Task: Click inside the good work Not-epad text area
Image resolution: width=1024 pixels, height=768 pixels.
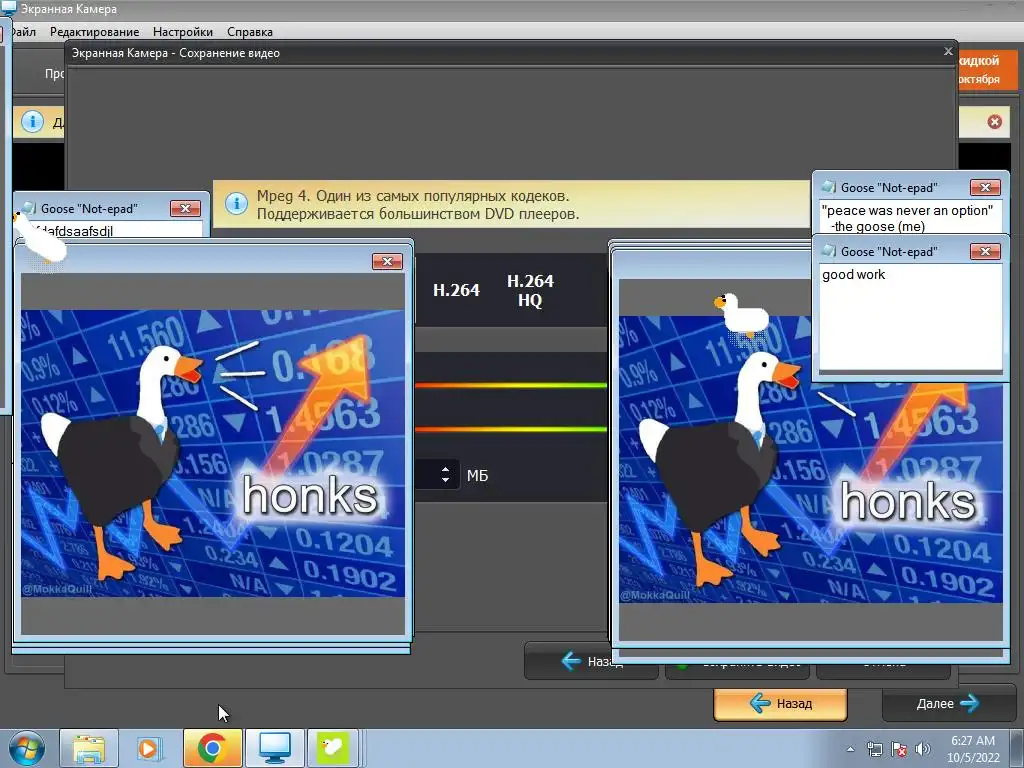Action: 910,317
